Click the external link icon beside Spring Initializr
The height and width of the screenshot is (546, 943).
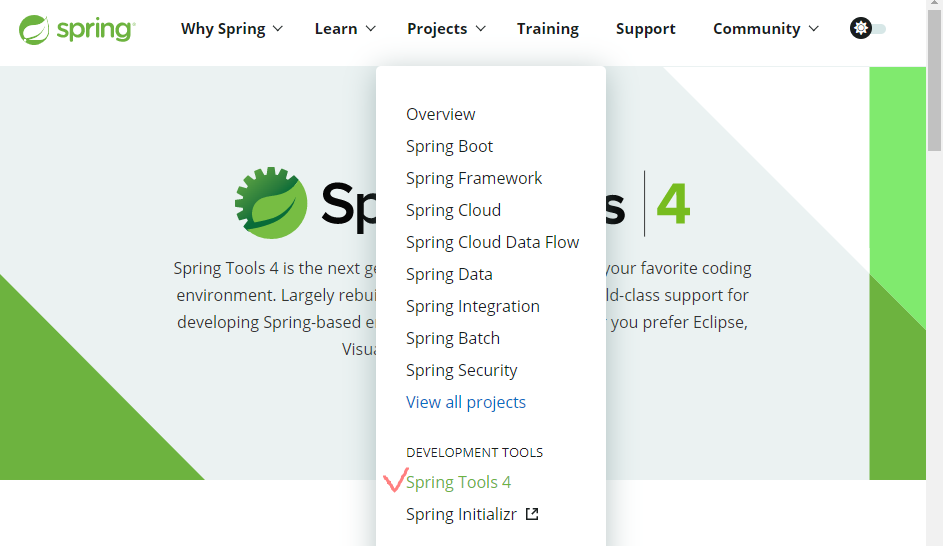[x=532, y=514]
